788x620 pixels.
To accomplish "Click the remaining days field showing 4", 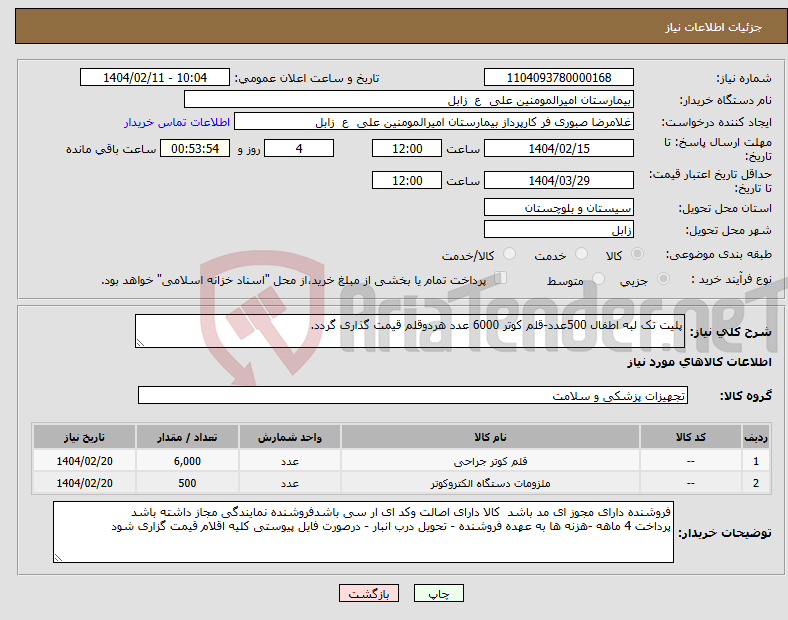I will click(x=299, y=149).
